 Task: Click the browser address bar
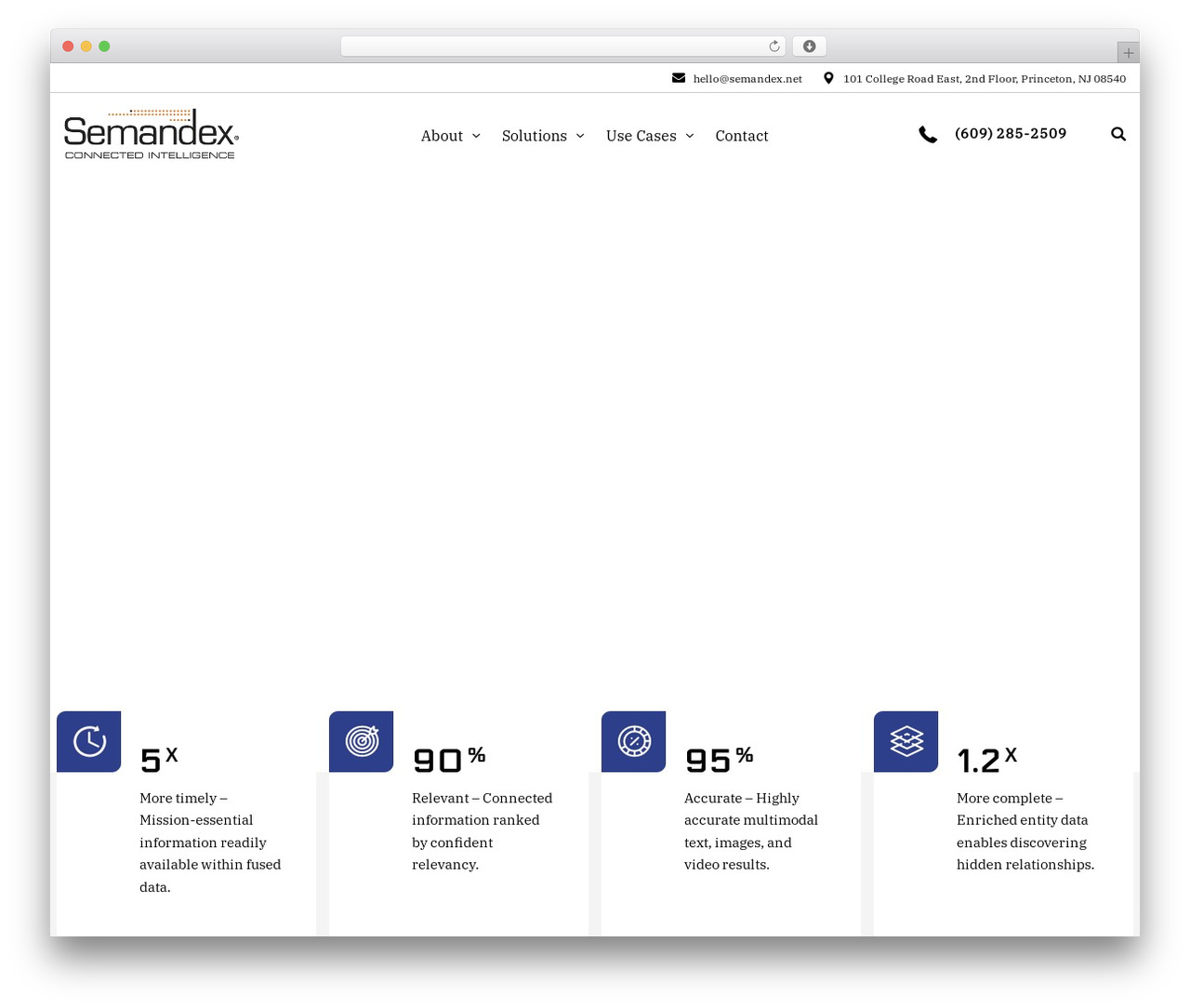[x=562, y=46]
